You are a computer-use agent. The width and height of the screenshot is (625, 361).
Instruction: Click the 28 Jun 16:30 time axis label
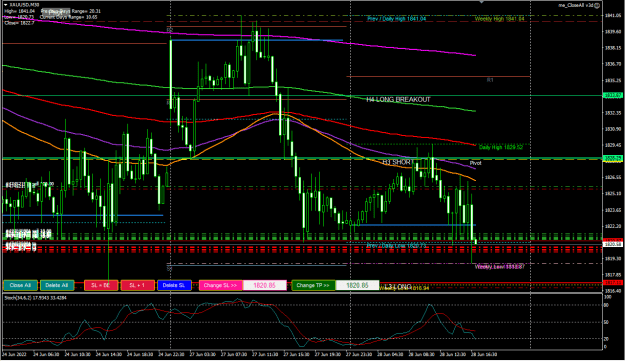pos(484,354)
